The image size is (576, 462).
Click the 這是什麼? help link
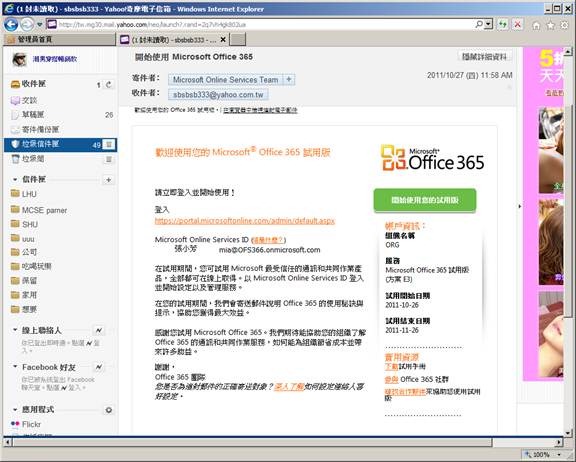tap(269, 240)
